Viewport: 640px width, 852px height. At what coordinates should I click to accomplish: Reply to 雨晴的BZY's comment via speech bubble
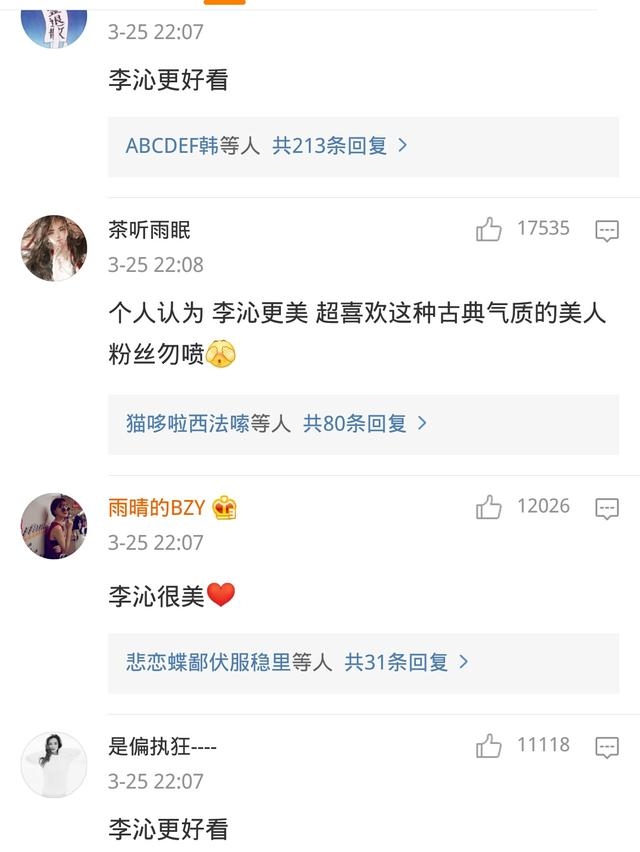pyautogui.click(x=607, y=509)
